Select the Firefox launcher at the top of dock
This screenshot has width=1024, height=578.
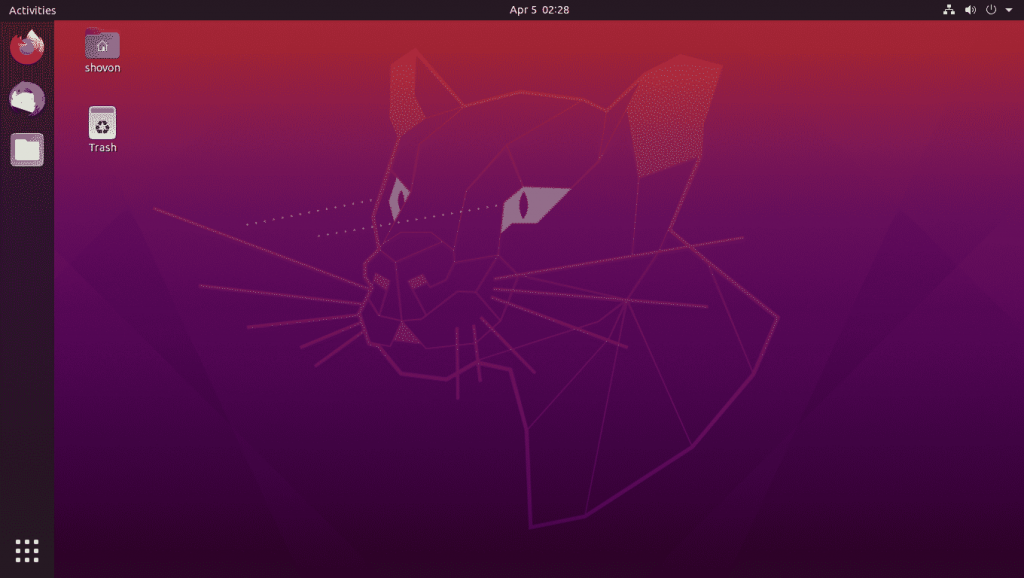pos(26,45)
